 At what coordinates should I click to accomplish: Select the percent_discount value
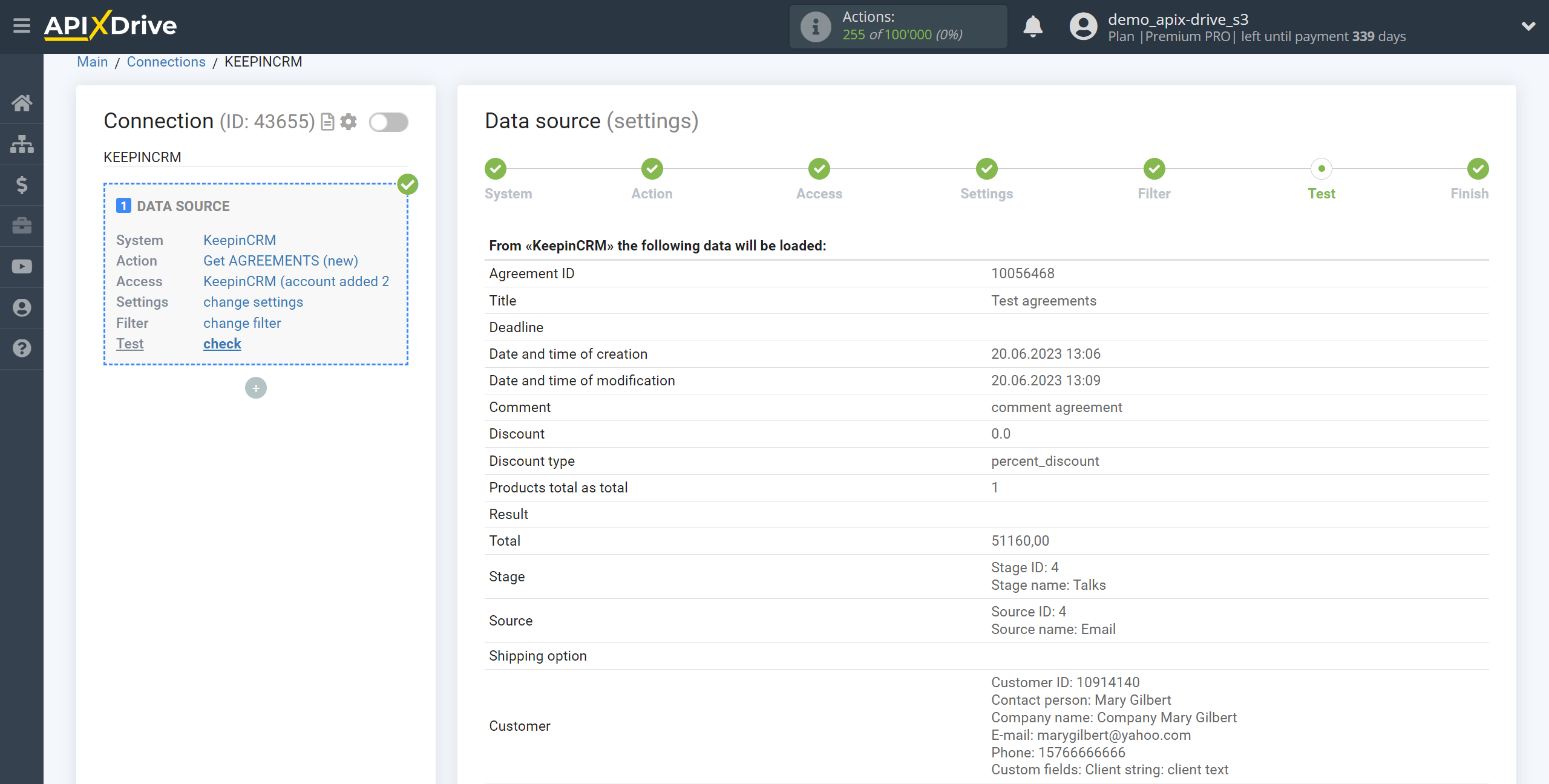pyautogui.click(x=1045, y=461)
